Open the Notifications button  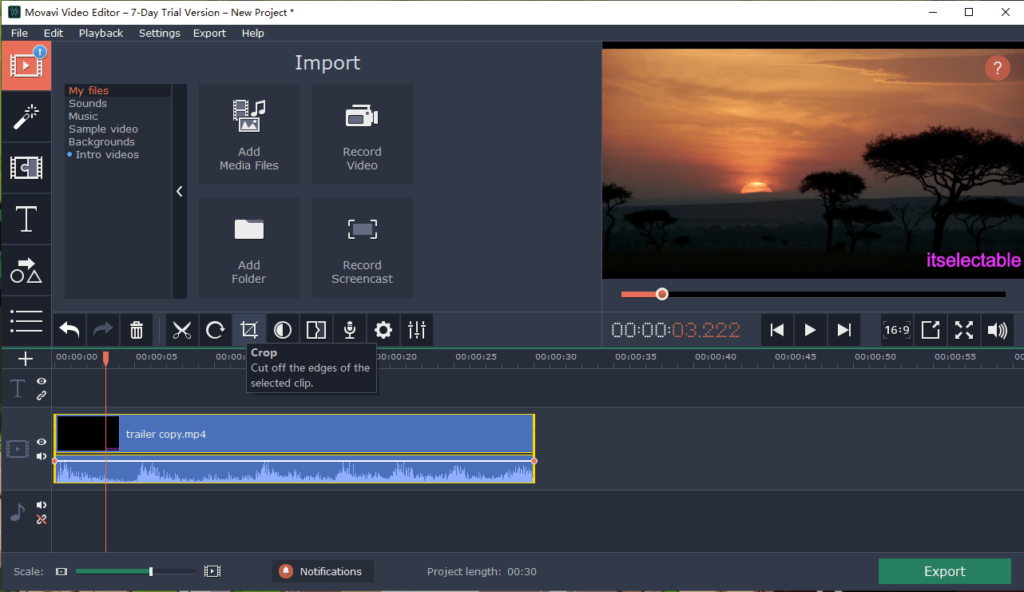click(323, 571)
